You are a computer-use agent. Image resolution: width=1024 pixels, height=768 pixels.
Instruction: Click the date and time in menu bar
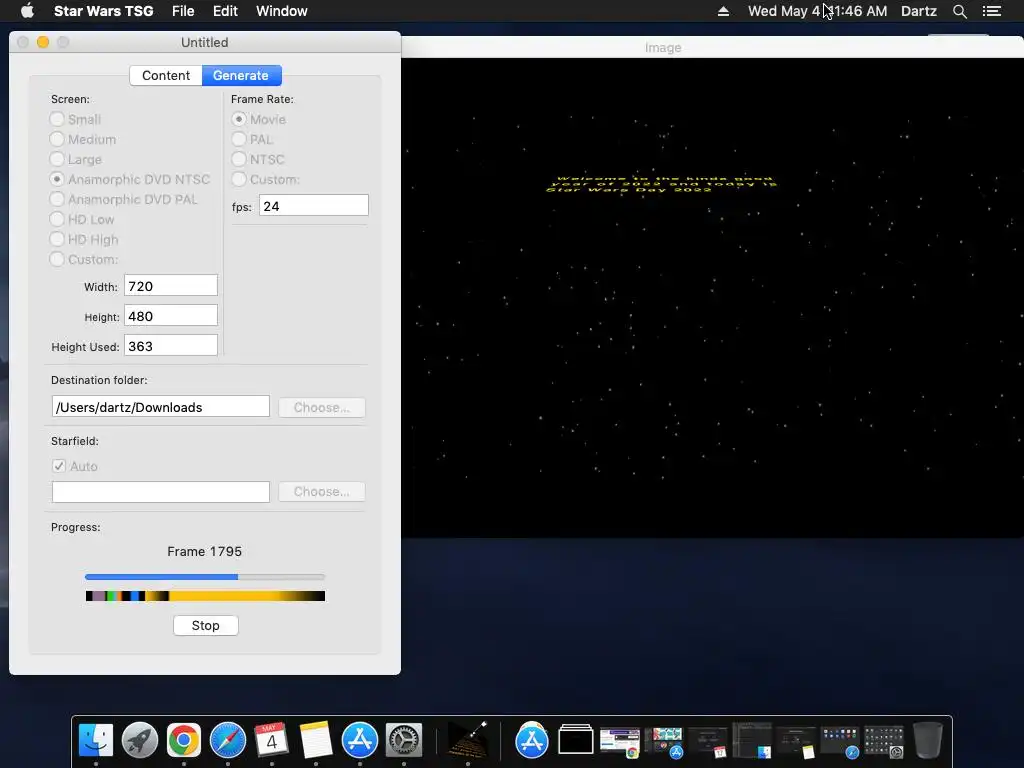click(817, 11)
